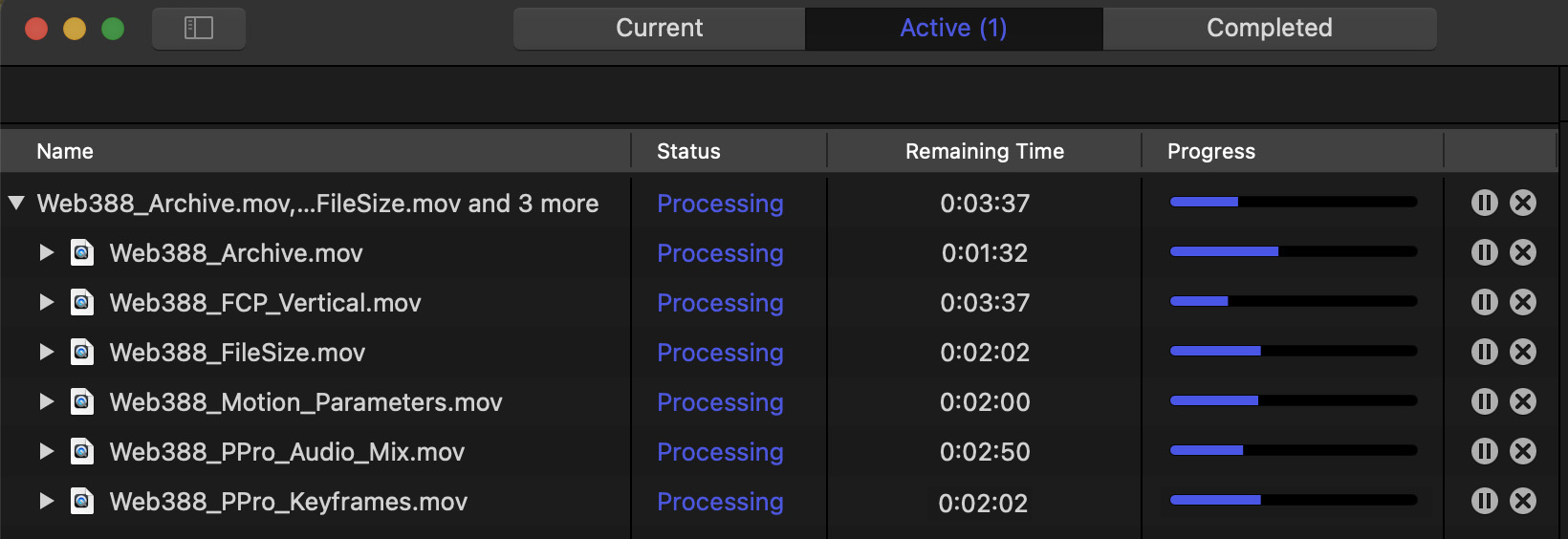Pause the whole batch group
Viewport: 1568px width, 539px height.
tap(1484, 203)
